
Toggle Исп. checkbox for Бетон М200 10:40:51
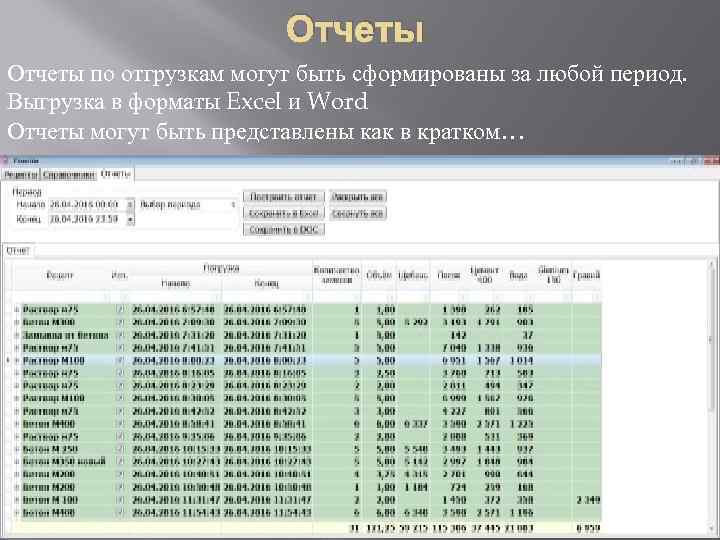pyautogui.click(x=120, y=474)
